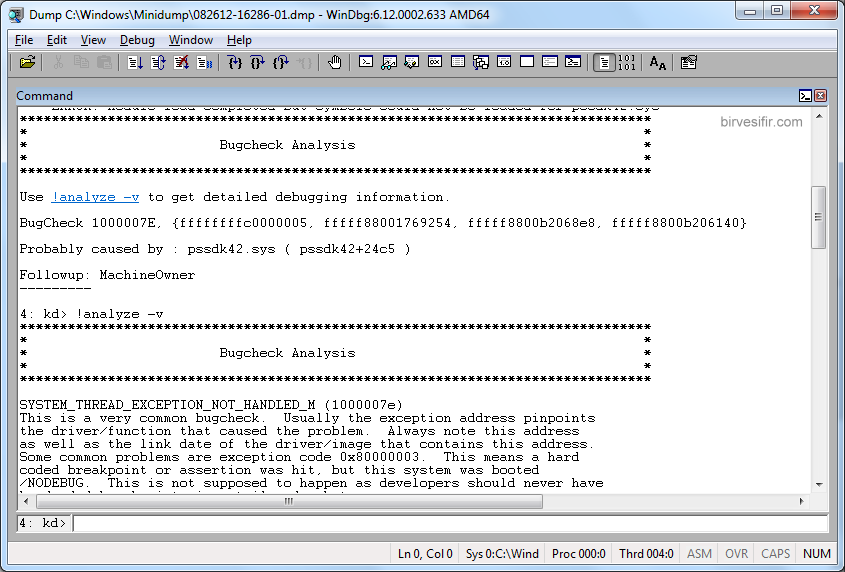Open the Command Browser window icon

coord(573,63)
